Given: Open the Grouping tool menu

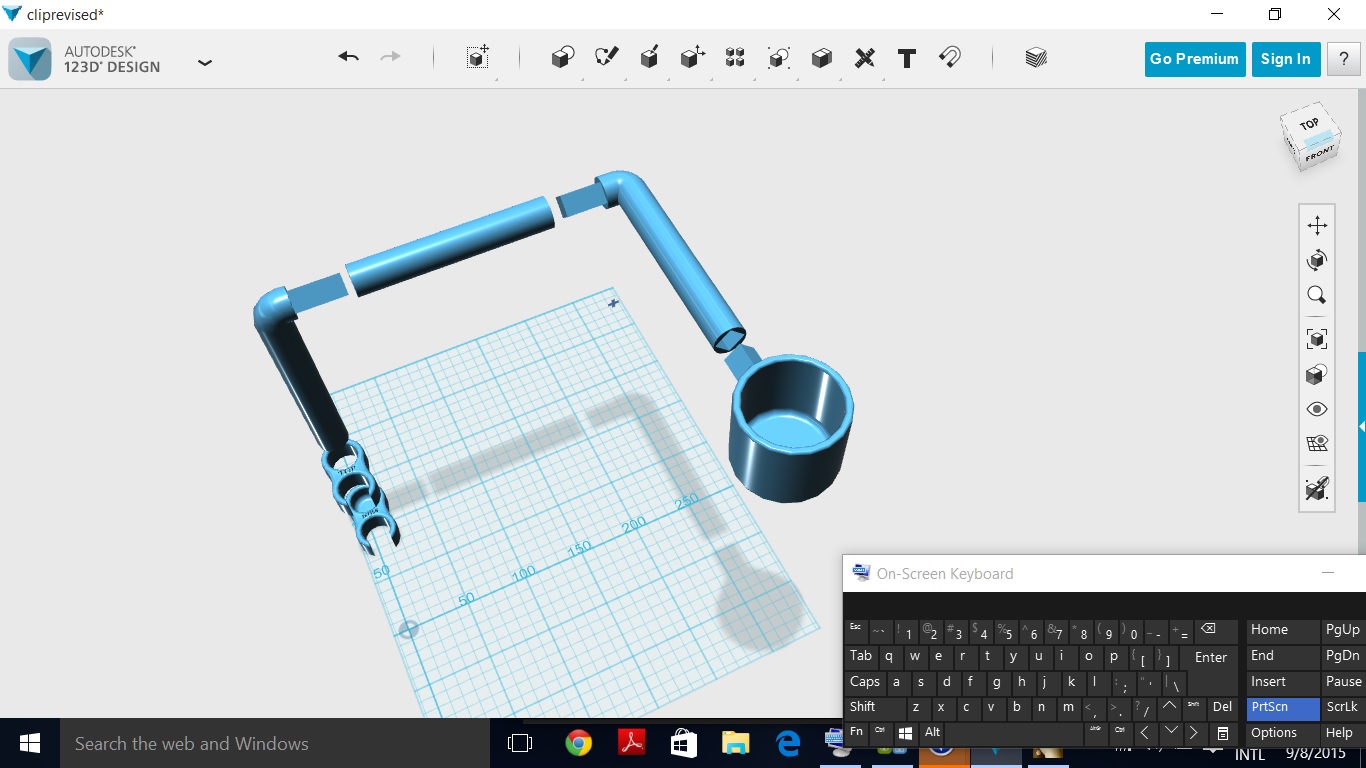Looking at the screenshot, I should (779, 58).
